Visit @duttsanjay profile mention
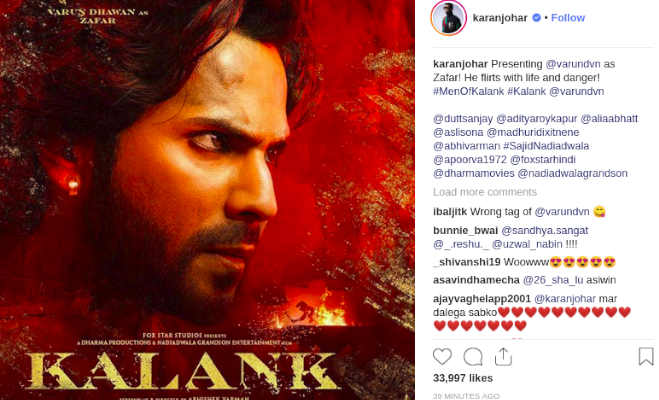Viewport: 659px width, 400px height. (x=463, y=118)
